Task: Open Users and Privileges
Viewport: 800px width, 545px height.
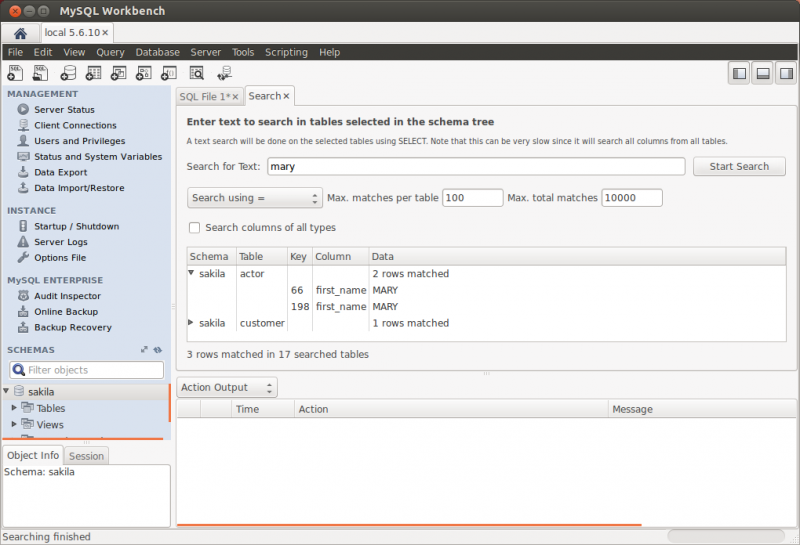Action: pyautogui.click(x=79, y=141)
